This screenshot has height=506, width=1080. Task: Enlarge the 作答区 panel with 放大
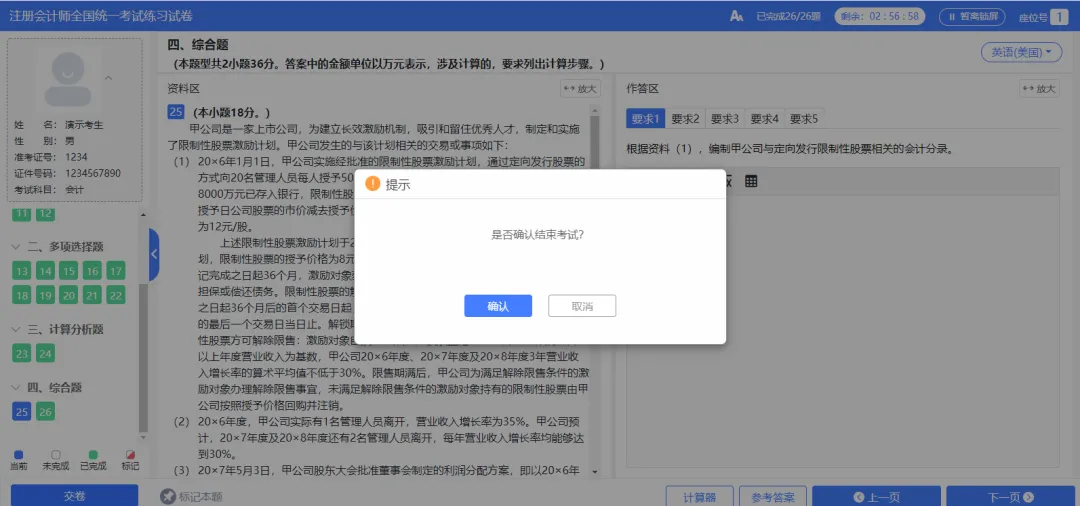point(1038,89)
